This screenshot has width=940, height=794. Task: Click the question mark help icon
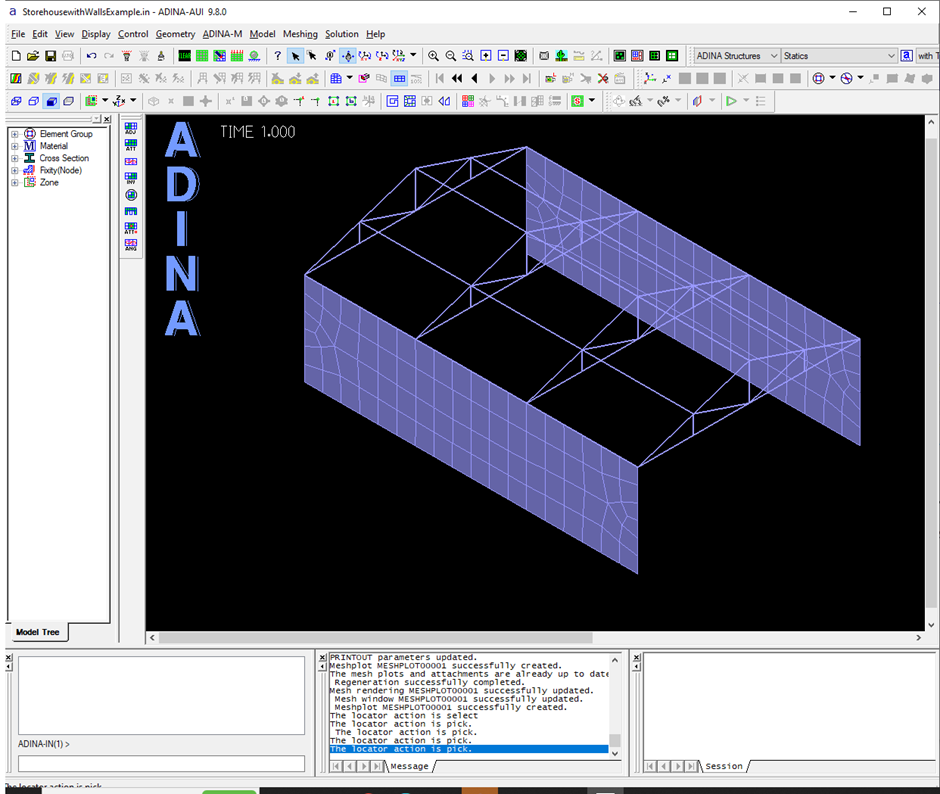(277, 56)
